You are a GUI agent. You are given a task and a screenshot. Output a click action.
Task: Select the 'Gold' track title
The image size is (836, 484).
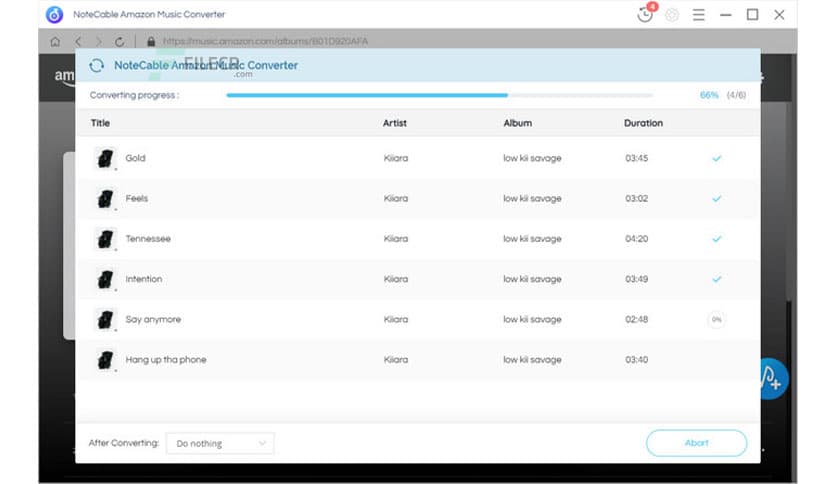[x=135, y=158]
